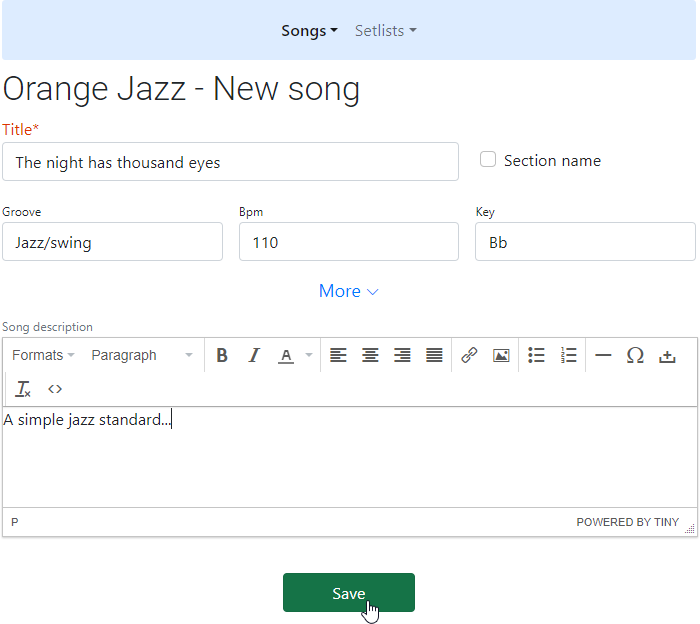The image size is (700, 624).
Task: Expand the More options section
Action: click(348, 291)
